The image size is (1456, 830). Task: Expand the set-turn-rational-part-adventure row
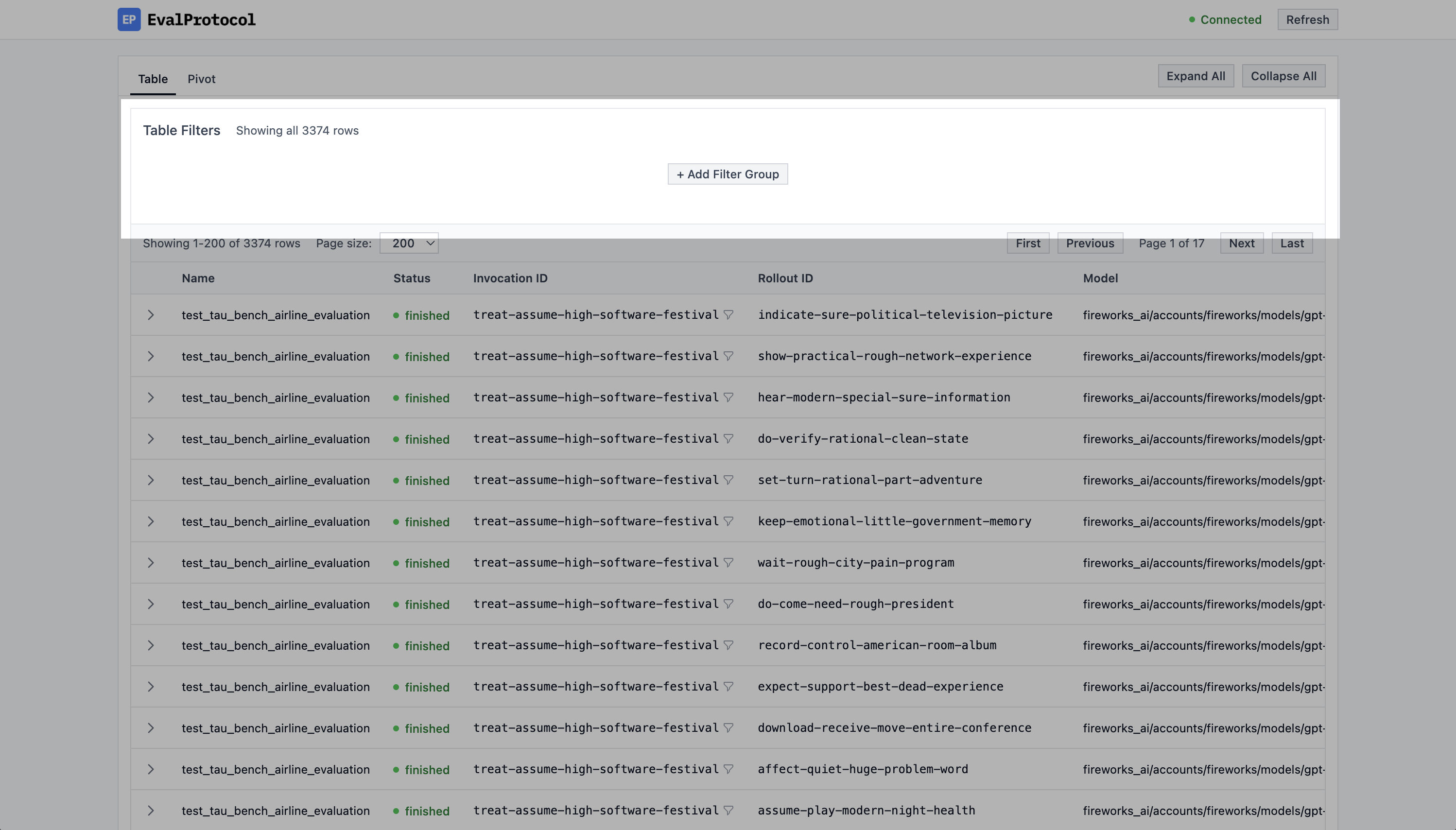click(151, 480)
